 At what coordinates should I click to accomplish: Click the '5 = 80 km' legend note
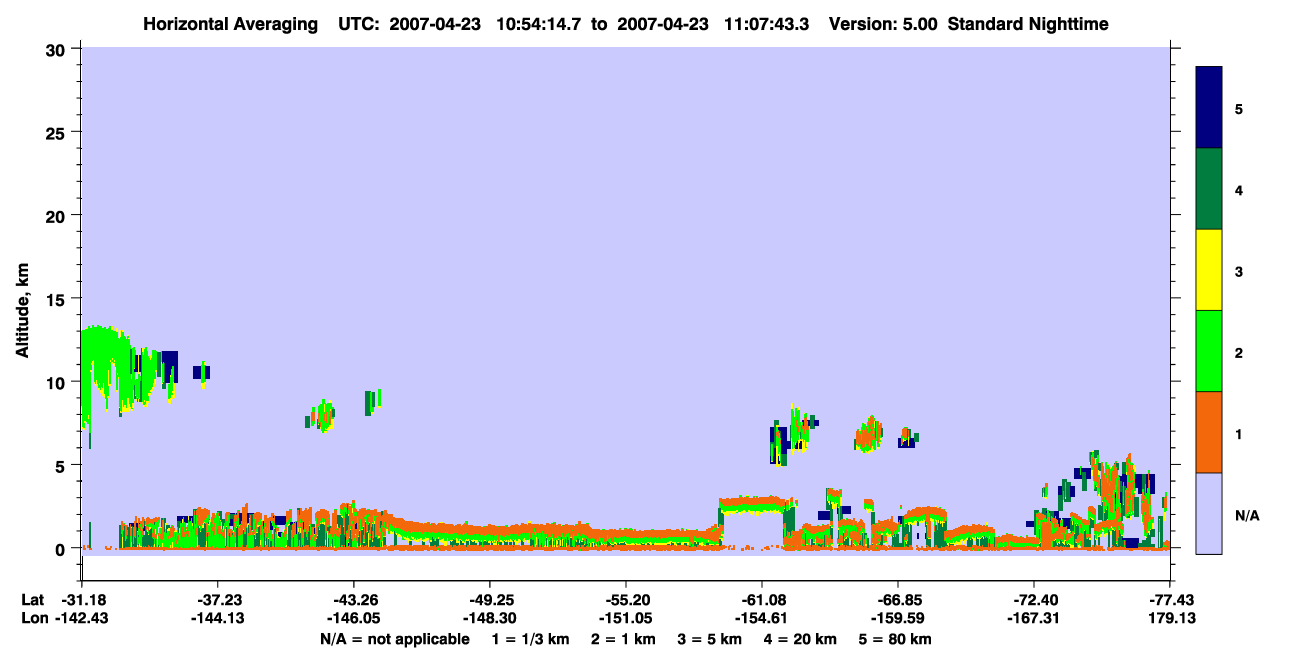point(894,639)
